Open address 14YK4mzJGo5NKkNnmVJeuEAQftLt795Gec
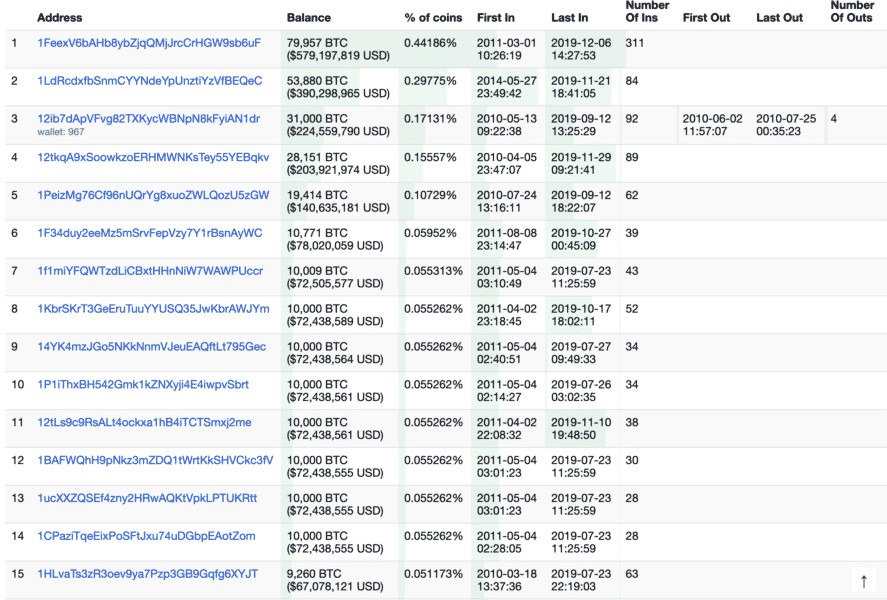Viewport: 887px width, 600px height. (151, 347)
